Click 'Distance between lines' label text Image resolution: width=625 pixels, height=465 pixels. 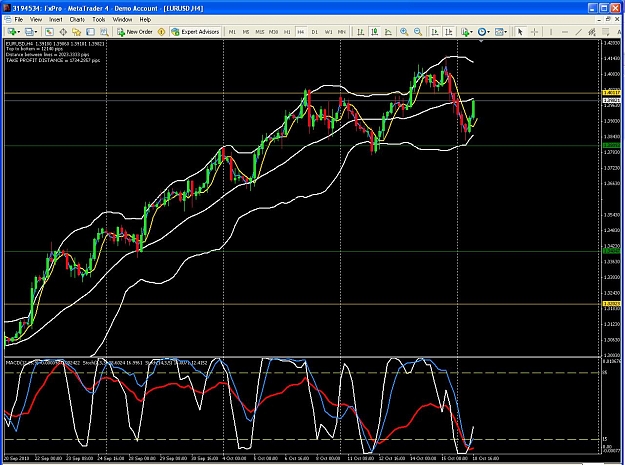click(x=47, y=55)
